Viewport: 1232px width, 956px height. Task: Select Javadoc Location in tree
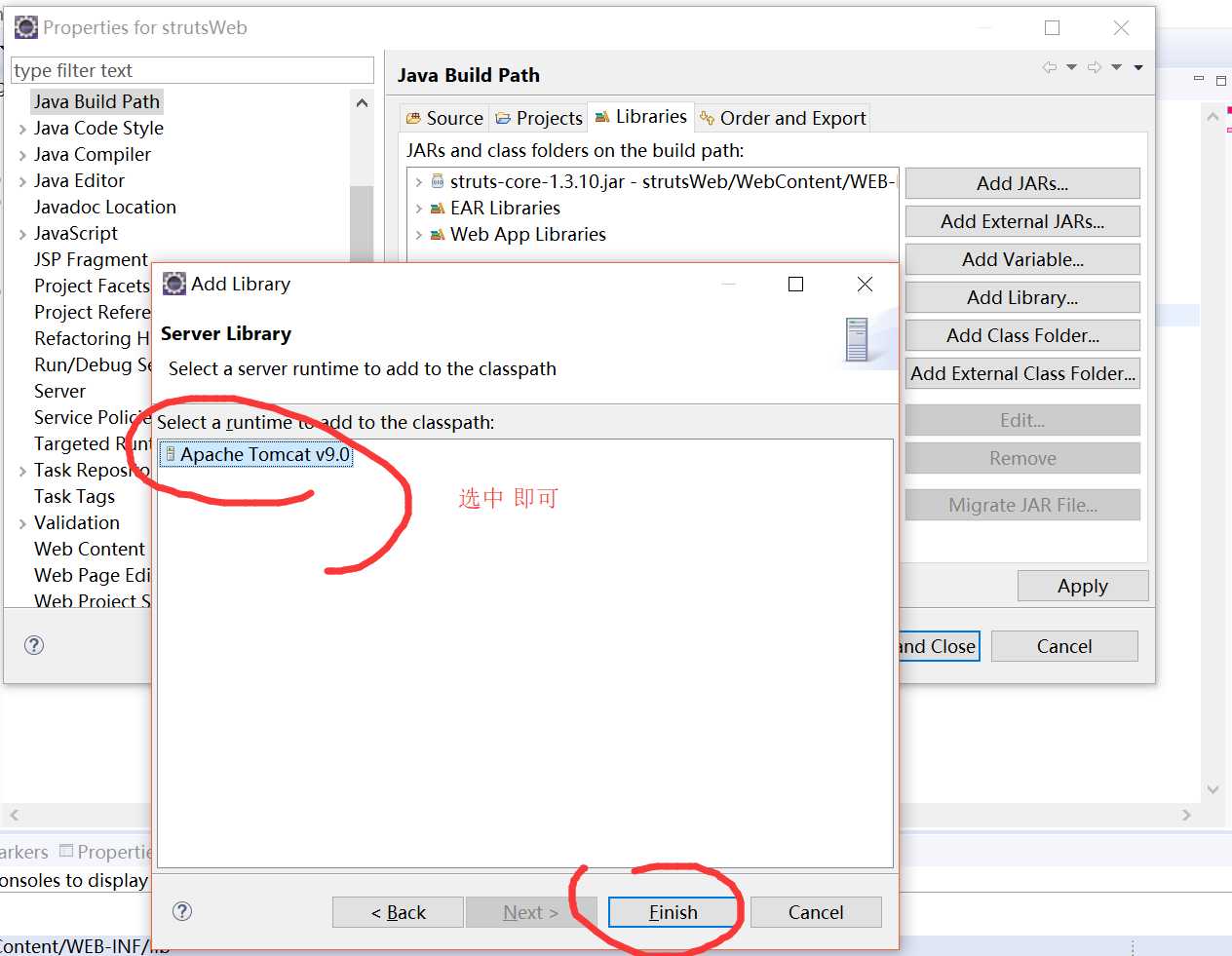(x=105, y=207)
